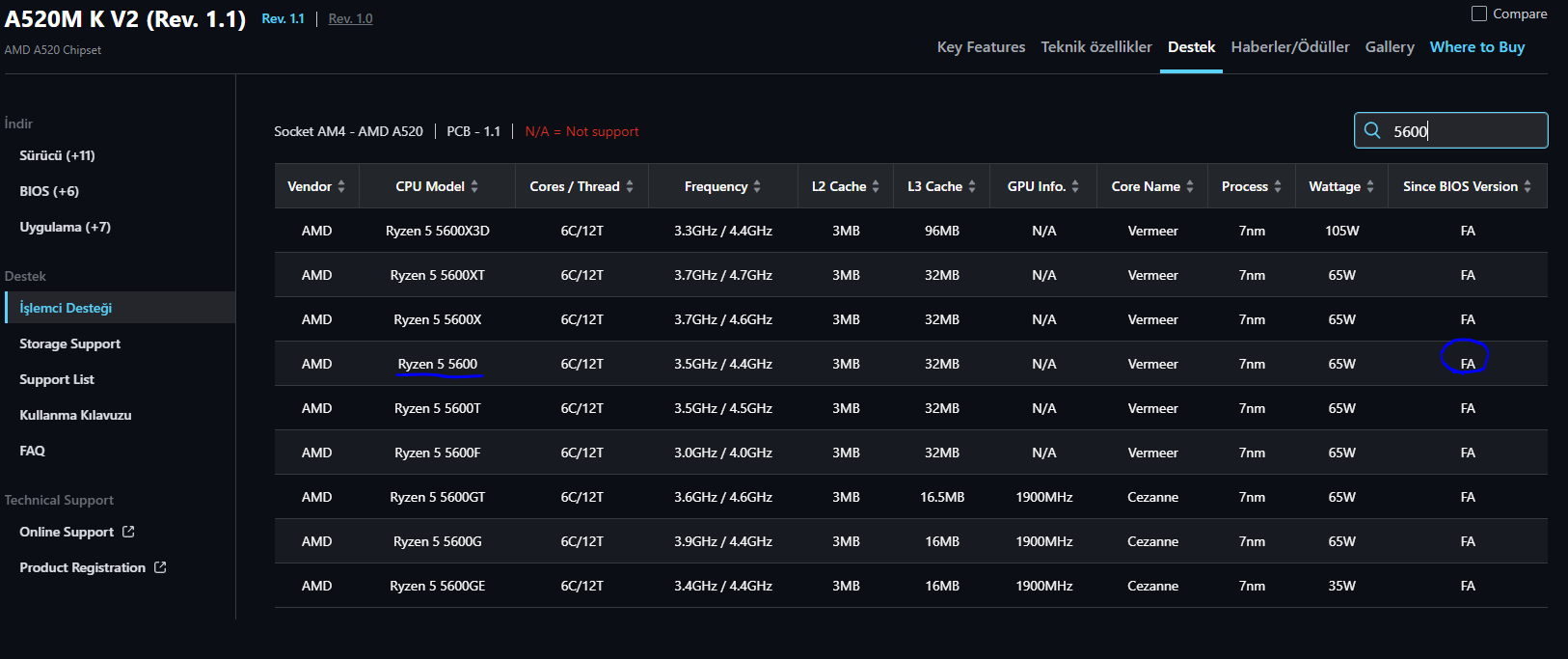Switch to Rev. 1.1 revision

click(x=283, y=18)
